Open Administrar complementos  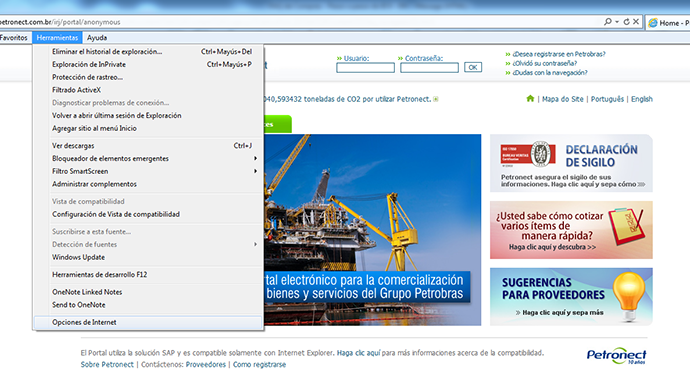[x=148, y=184]
